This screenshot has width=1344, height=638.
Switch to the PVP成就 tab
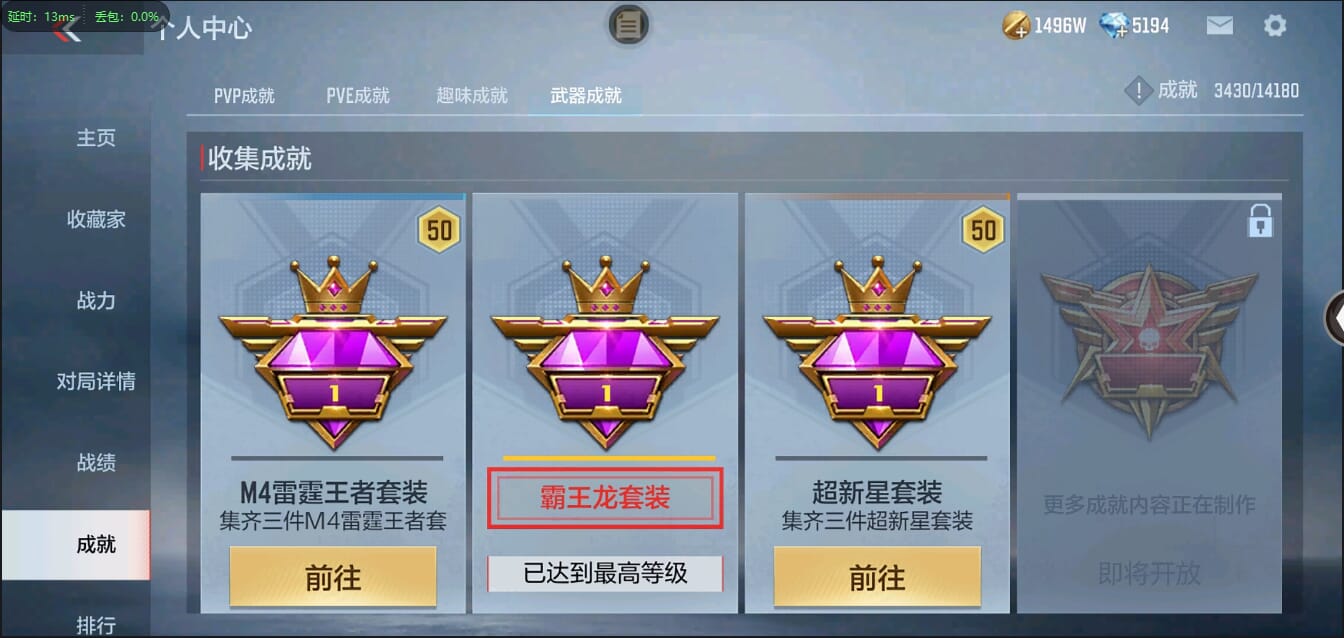pyautogui.click(x=244, y=96)
